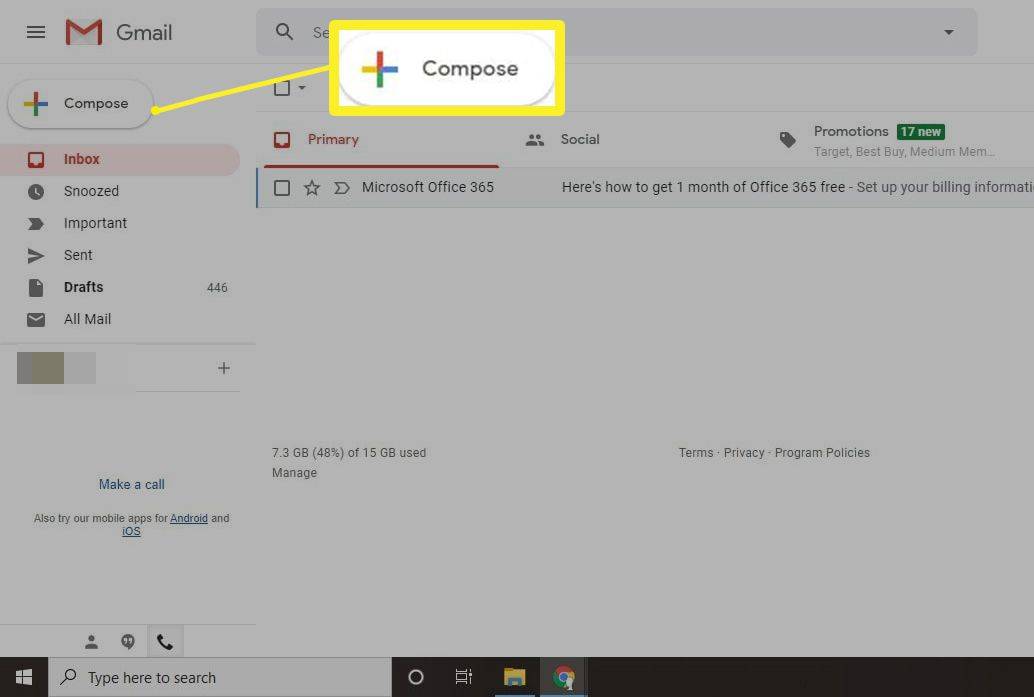Click the blurred user avatar

click(x=55, y=368)
